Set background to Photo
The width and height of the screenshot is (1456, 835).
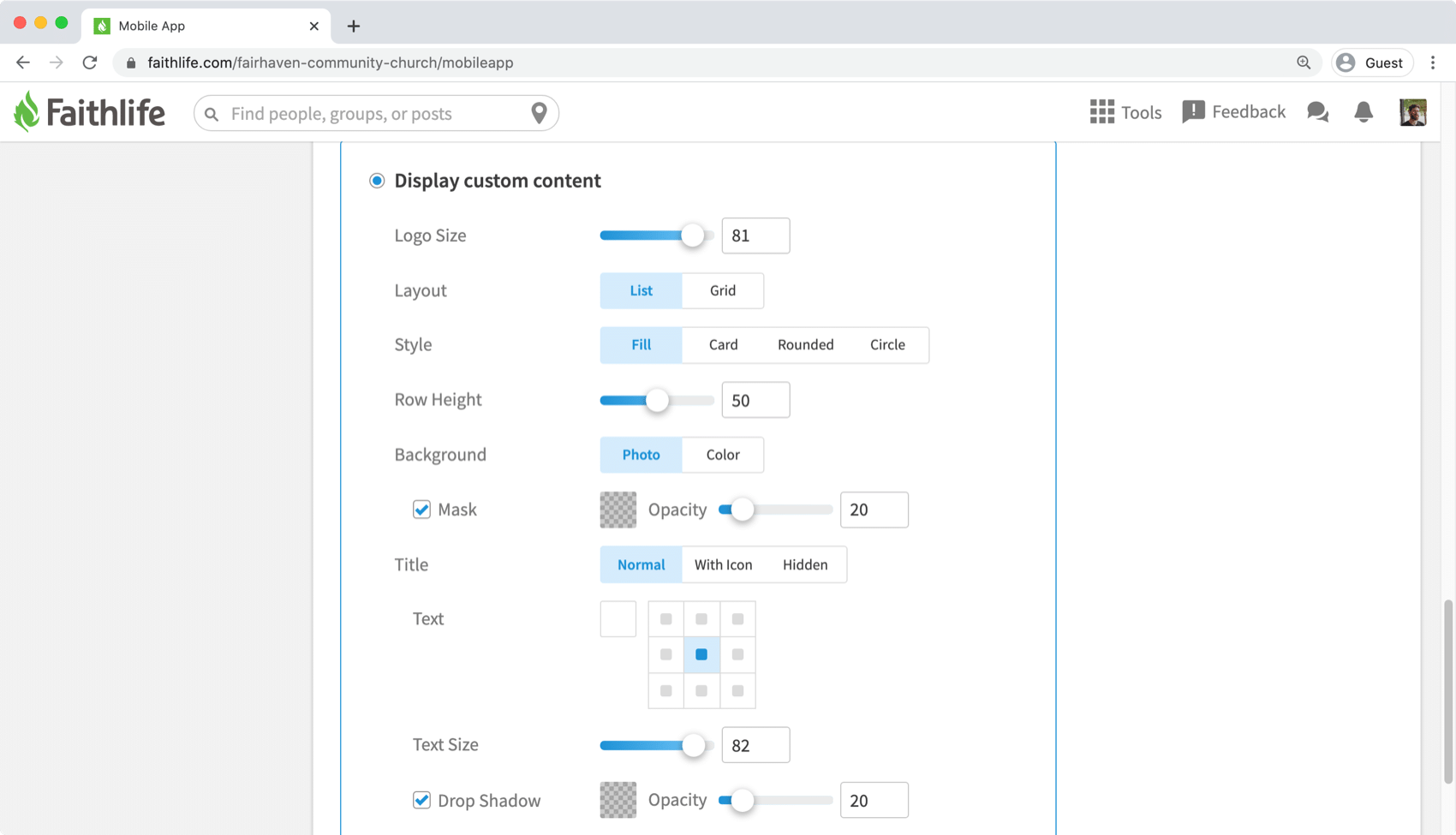(x=641, y=455)
